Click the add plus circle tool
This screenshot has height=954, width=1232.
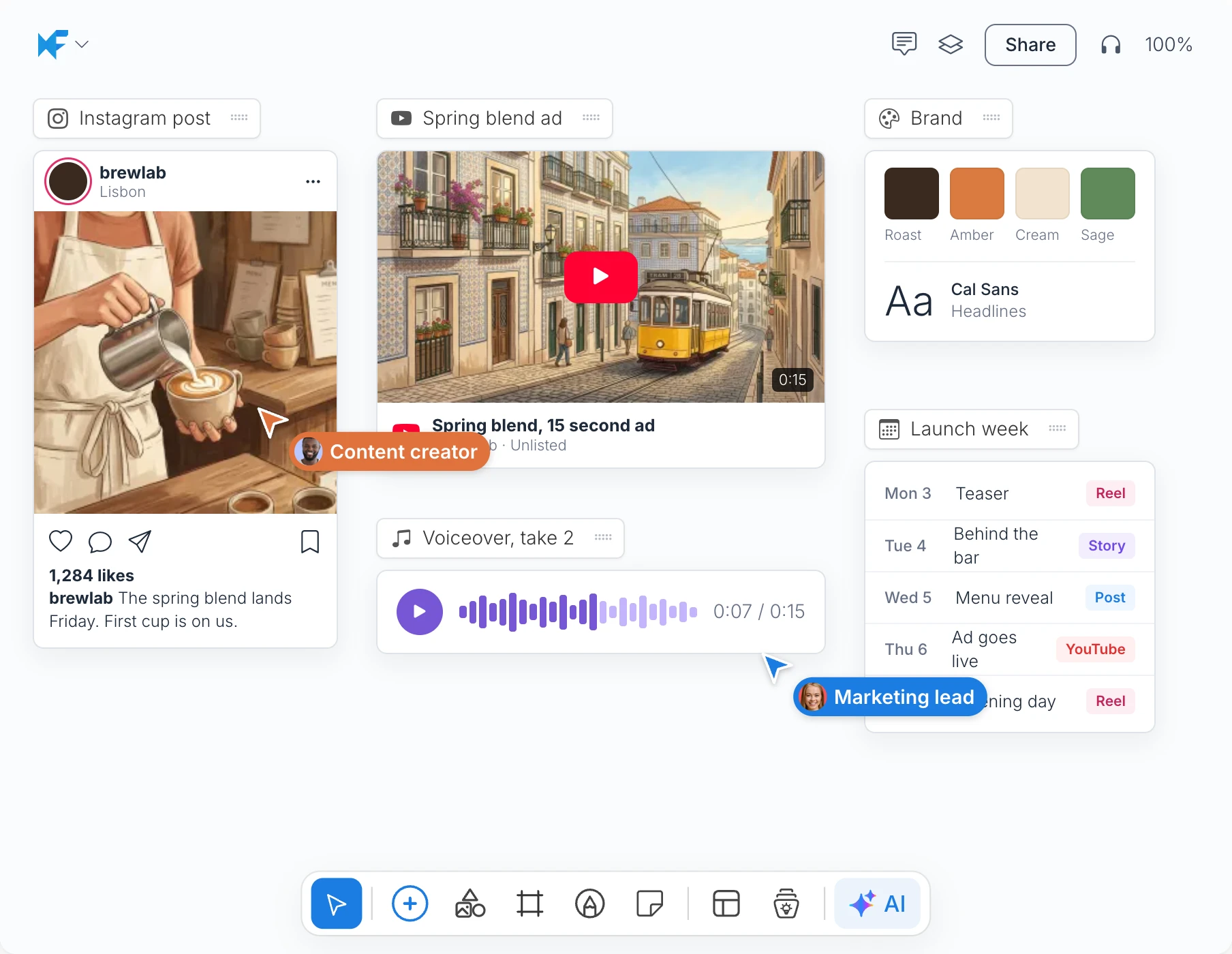point(410,904)
